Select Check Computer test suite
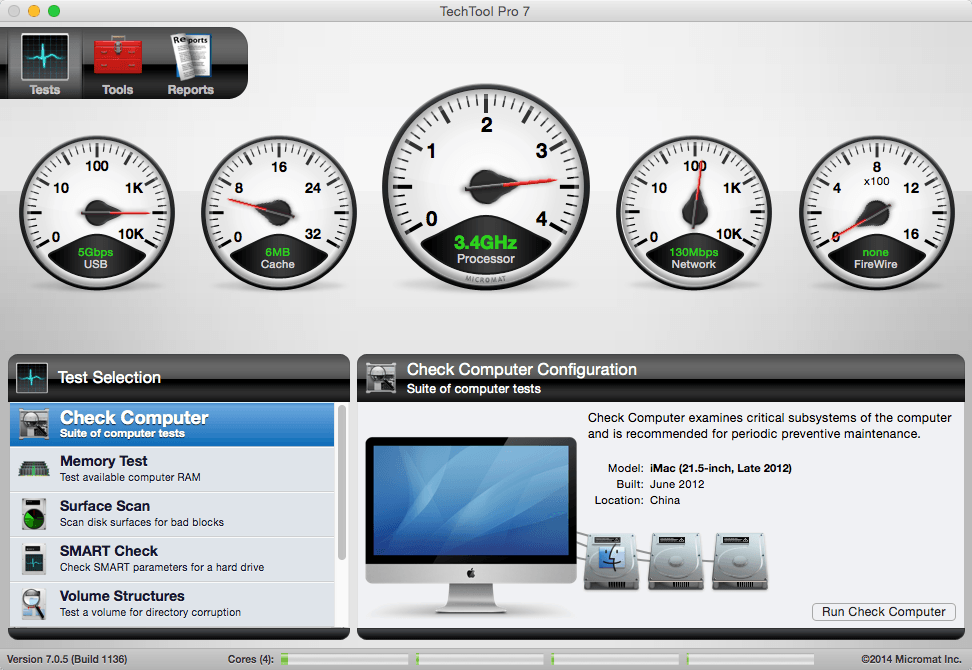This screenshot has width=972, height=670. pos(172,425)
